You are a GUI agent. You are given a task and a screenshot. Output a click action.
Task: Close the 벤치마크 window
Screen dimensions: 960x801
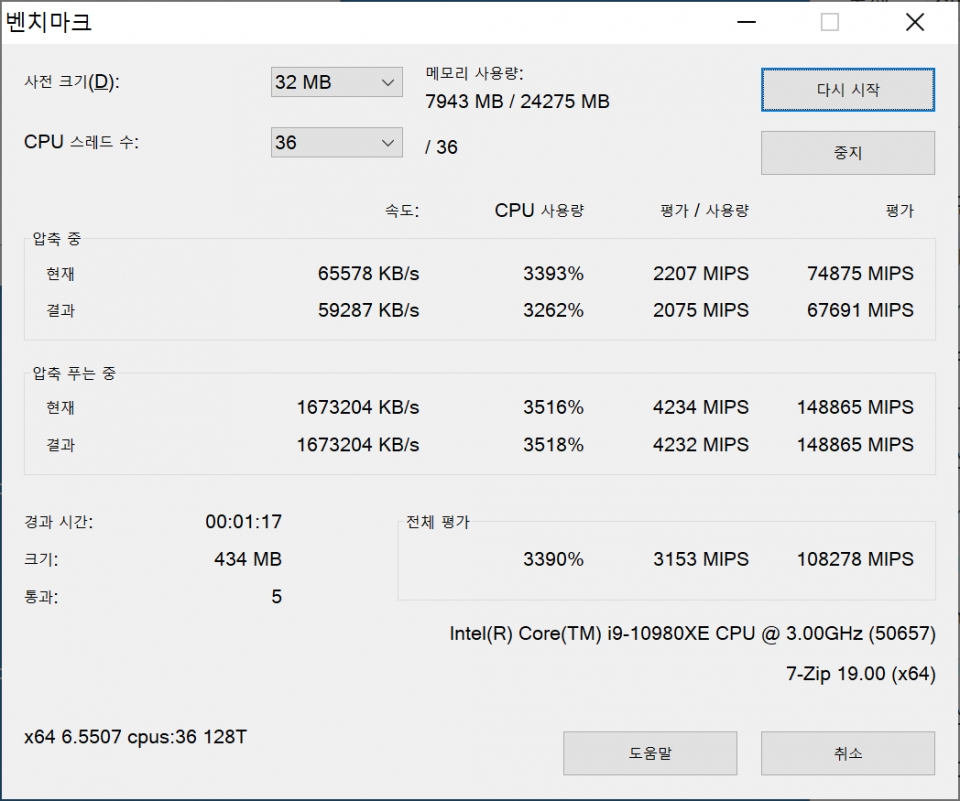click(x=914, y=23)
